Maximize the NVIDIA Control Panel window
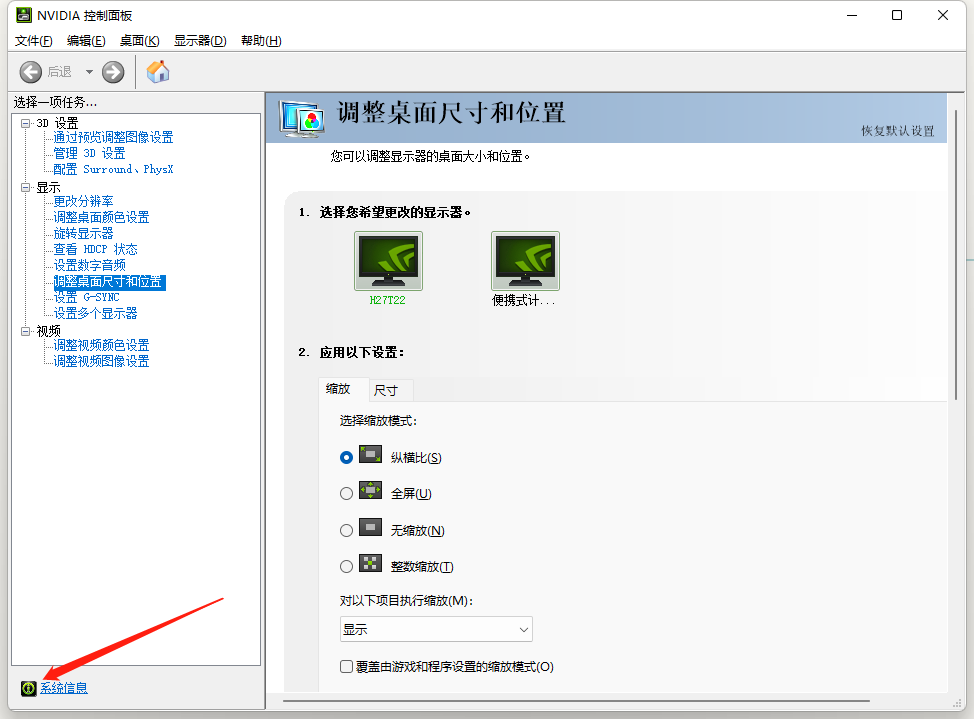 pyautogui.click(x=897, y=15)
